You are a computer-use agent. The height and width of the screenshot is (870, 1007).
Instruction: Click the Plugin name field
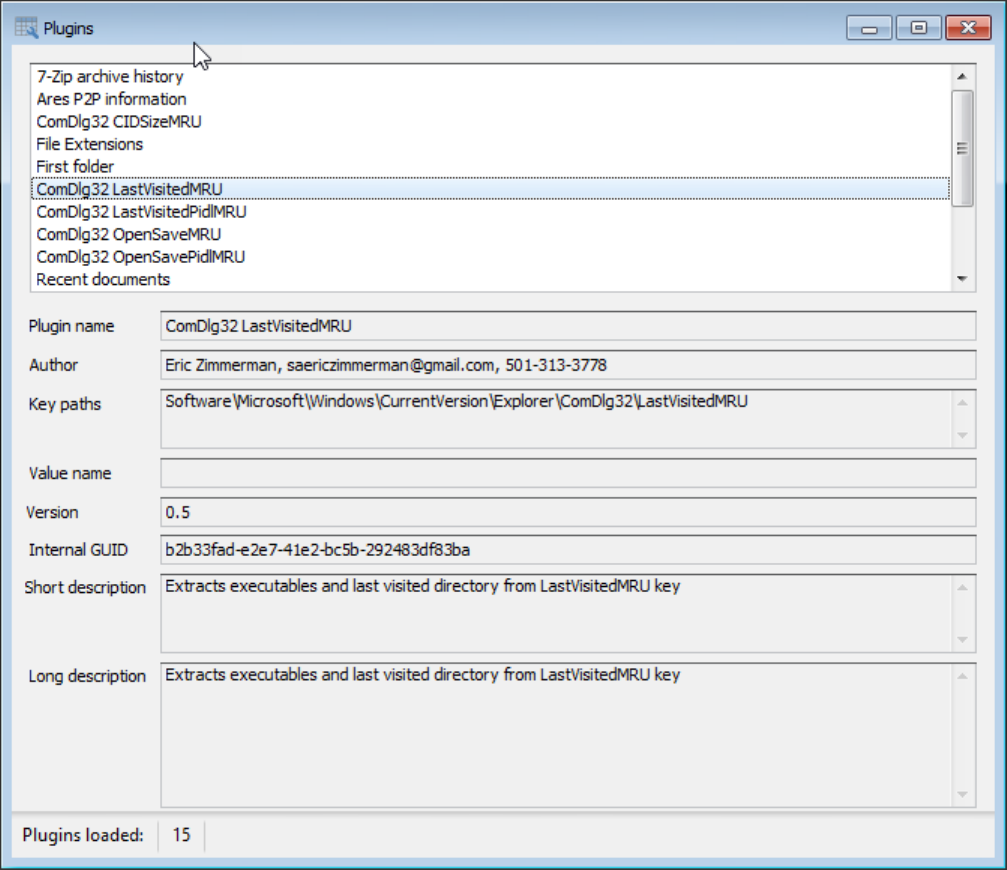click(x=568, y=326)
